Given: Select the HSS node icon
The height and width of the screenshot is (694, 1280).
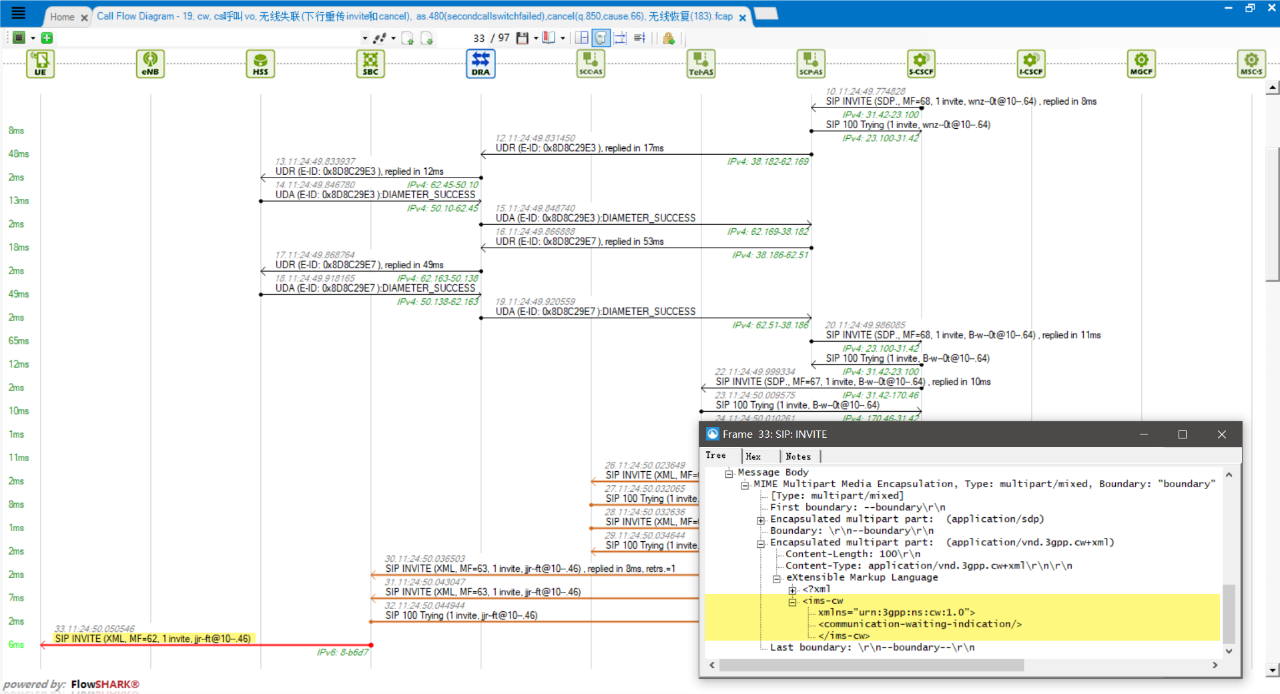Looking at the screenshot, I should (260, 64).
